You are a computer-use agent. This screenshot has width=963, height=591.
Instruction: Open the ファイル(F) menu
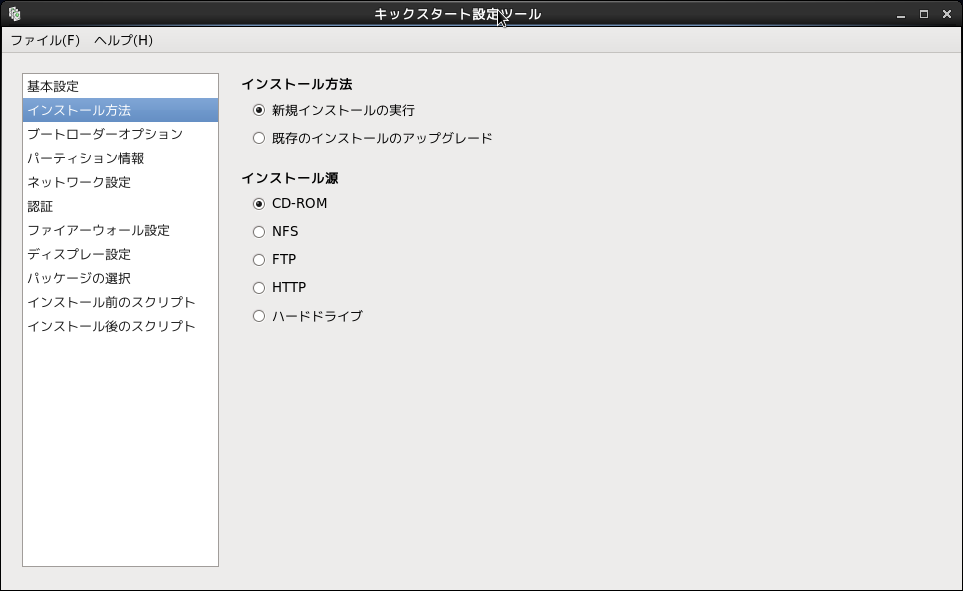pyautogui.click(x=45, y=40)
